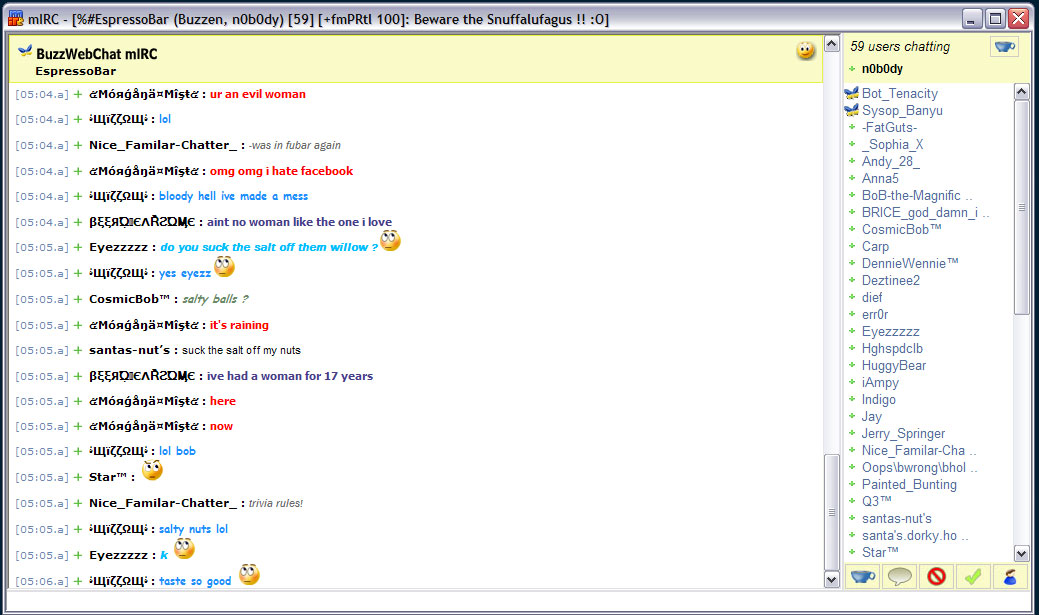This screenshot has width=1039, height=615.
Task: Select Bot_Tenacity in the user list
Action: click(x=899, y=93)
